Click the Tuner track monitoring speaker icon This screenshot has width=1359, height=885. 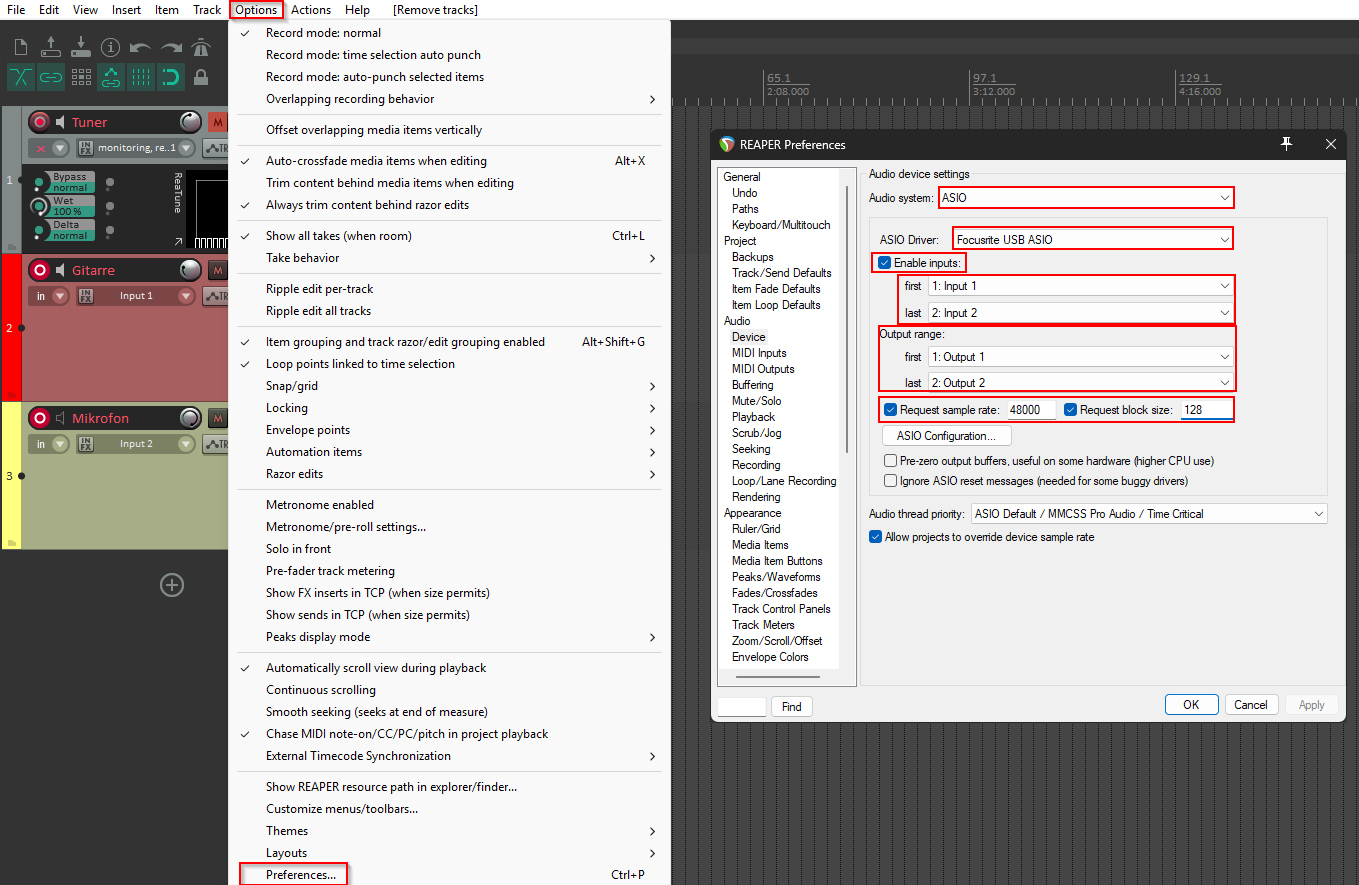coord(61,122)
